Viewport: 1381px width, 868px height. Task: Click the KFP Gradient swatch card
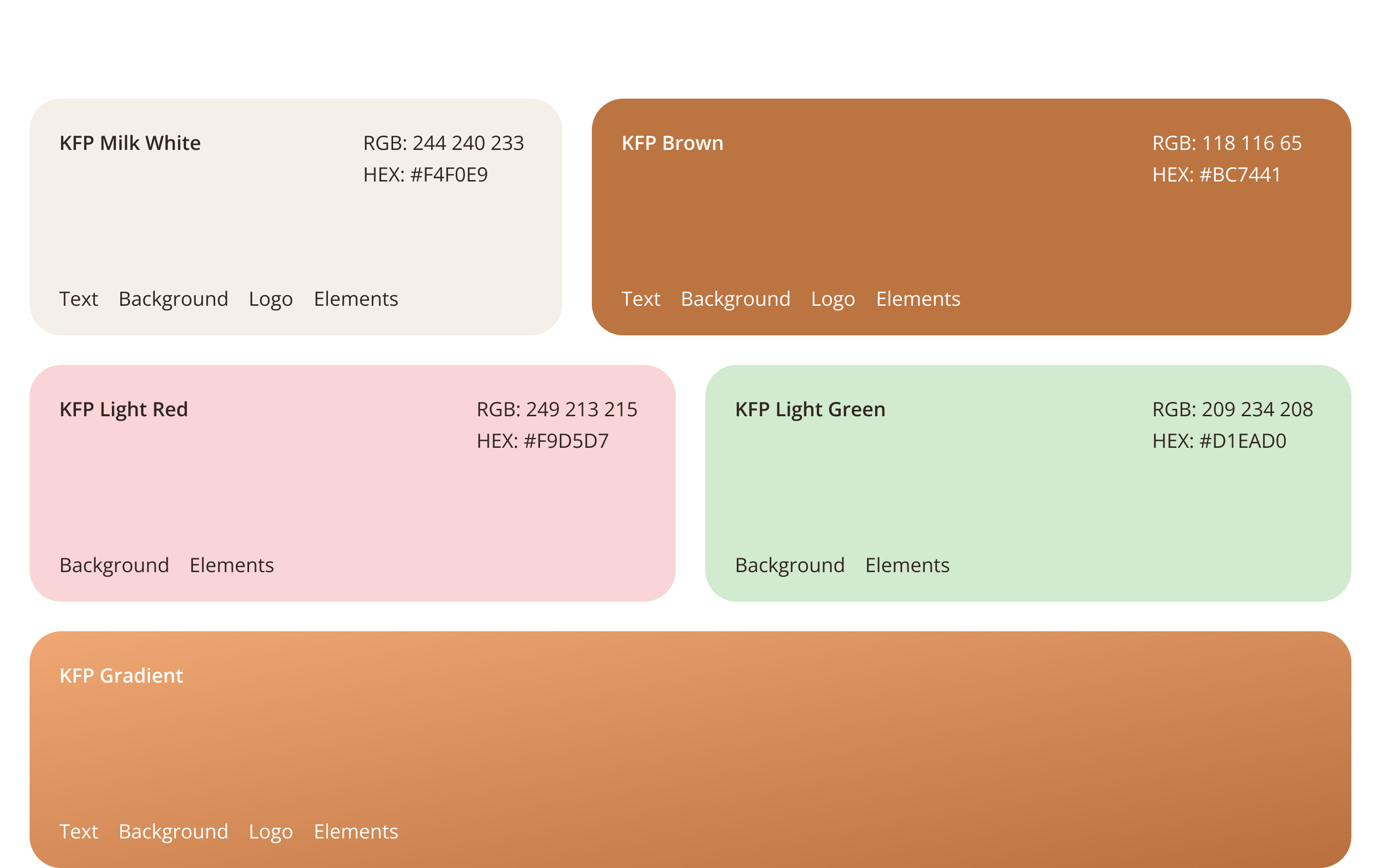[690, 751]
